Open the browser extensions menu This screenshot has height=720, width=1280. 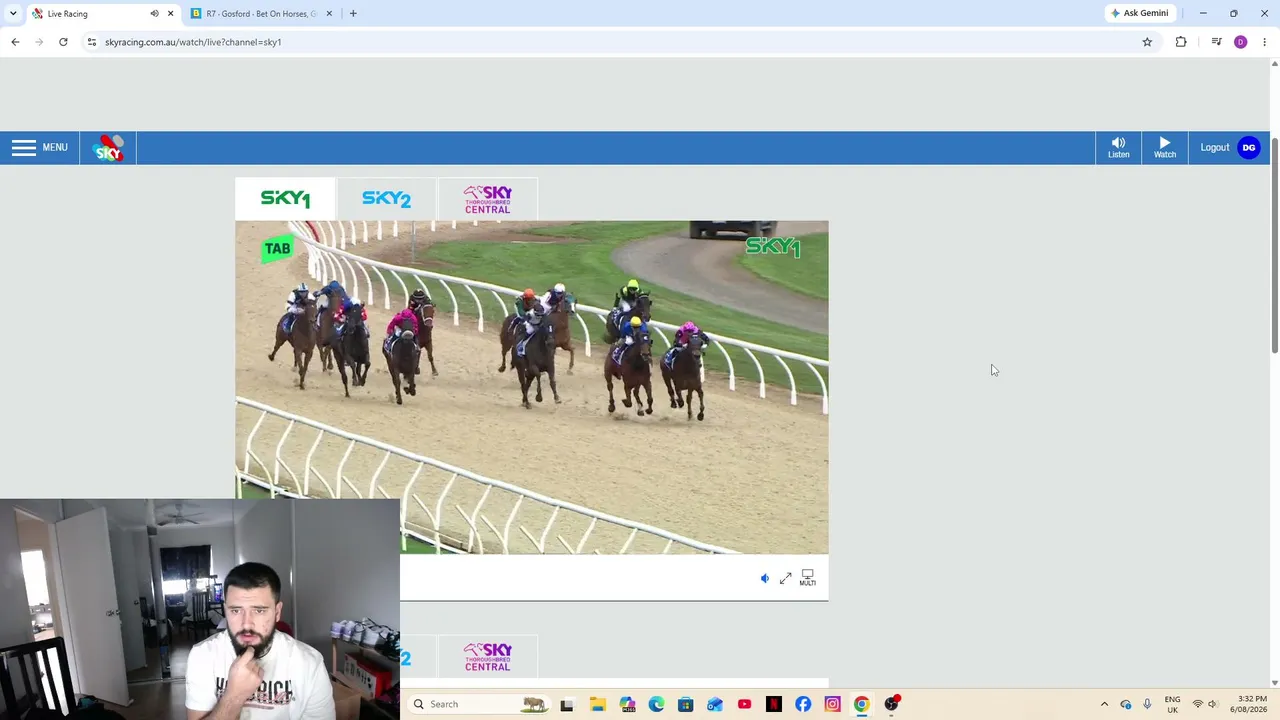click(1181, 42)
